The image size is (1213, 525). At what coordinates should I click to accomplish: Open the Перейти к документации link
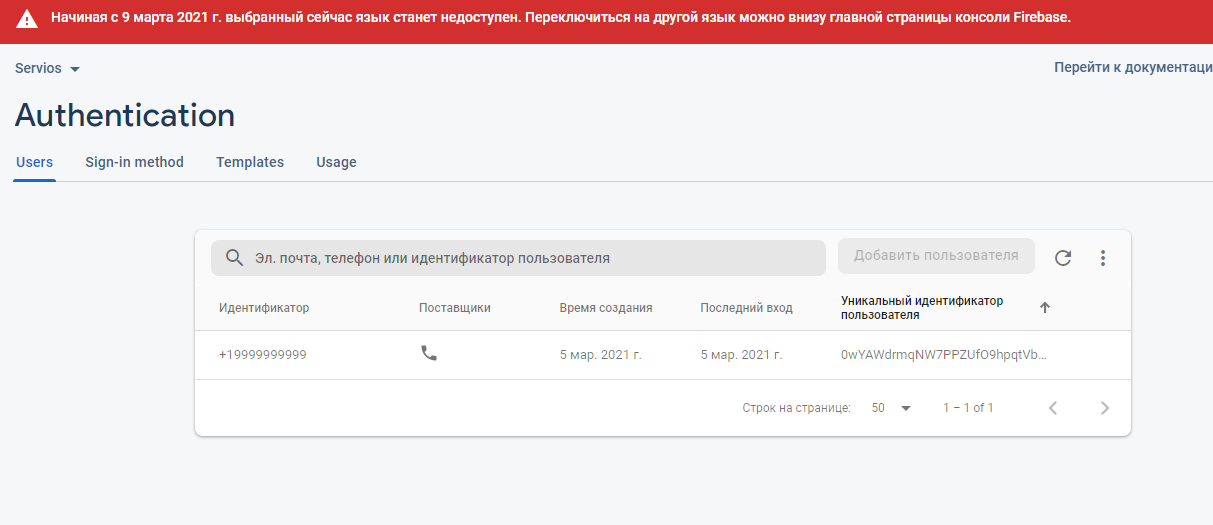(1133, 67)
